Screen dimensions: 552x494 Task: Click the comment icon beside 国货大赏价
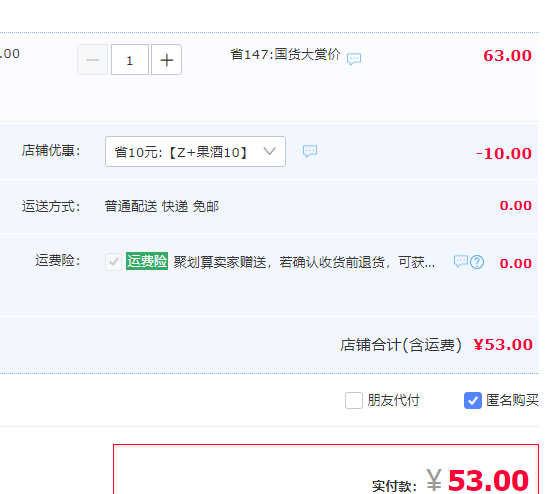354,58
